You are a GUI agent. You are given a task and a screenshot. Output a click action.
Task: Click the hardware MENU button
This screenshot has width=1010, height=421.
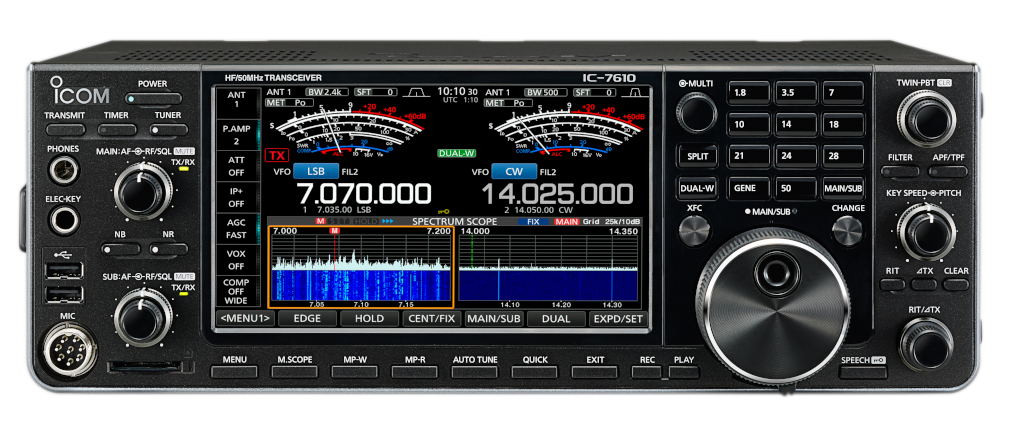point(234,372)
